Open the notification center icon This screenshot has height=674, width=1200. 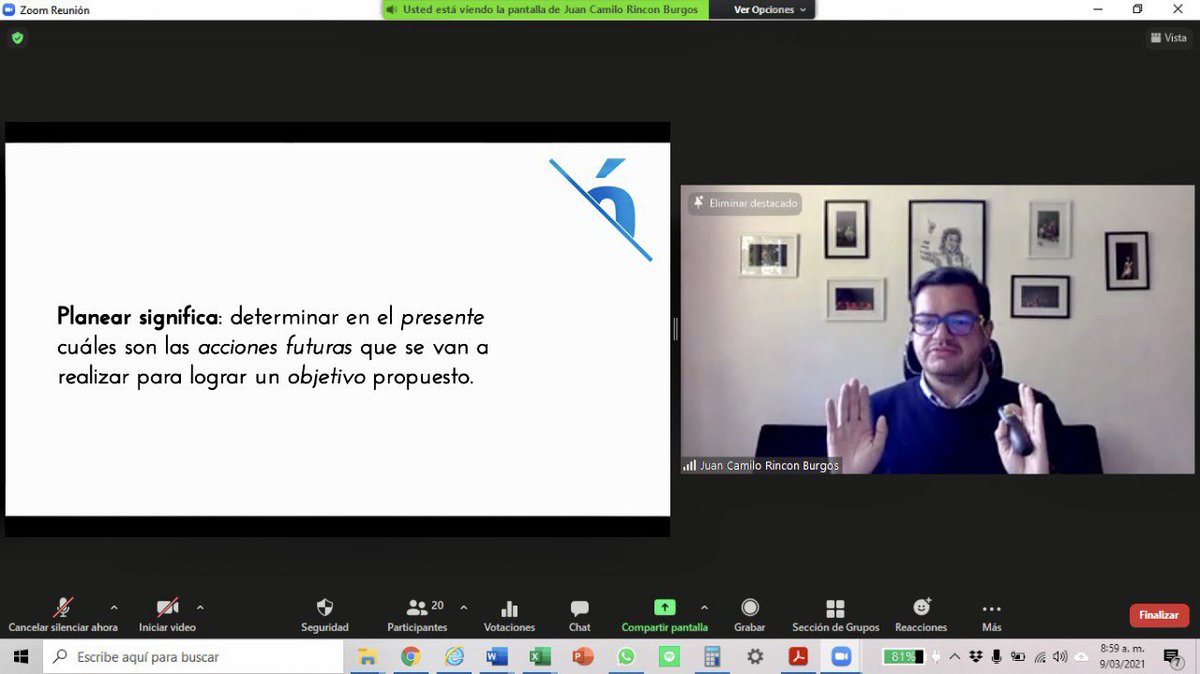pyautogui.click(x=1174, y=657)
